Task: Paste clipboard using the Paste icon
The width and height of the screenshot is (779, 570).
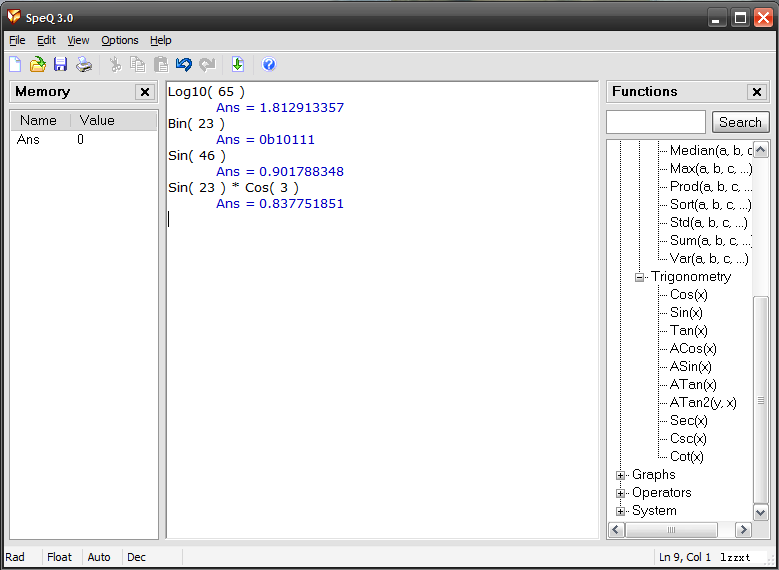Action: [x=160, y=64]
